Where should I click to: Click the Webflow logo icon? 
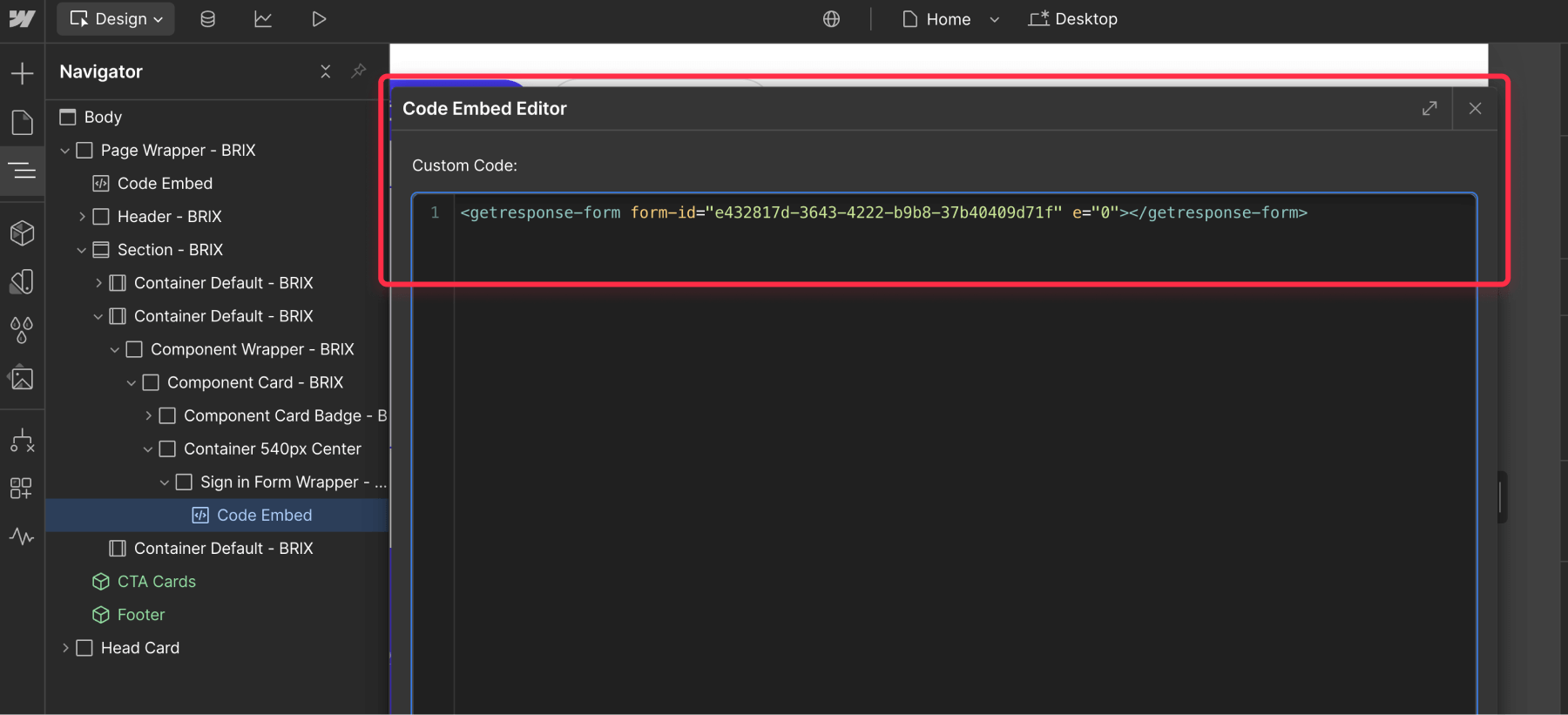coord(22,18)
